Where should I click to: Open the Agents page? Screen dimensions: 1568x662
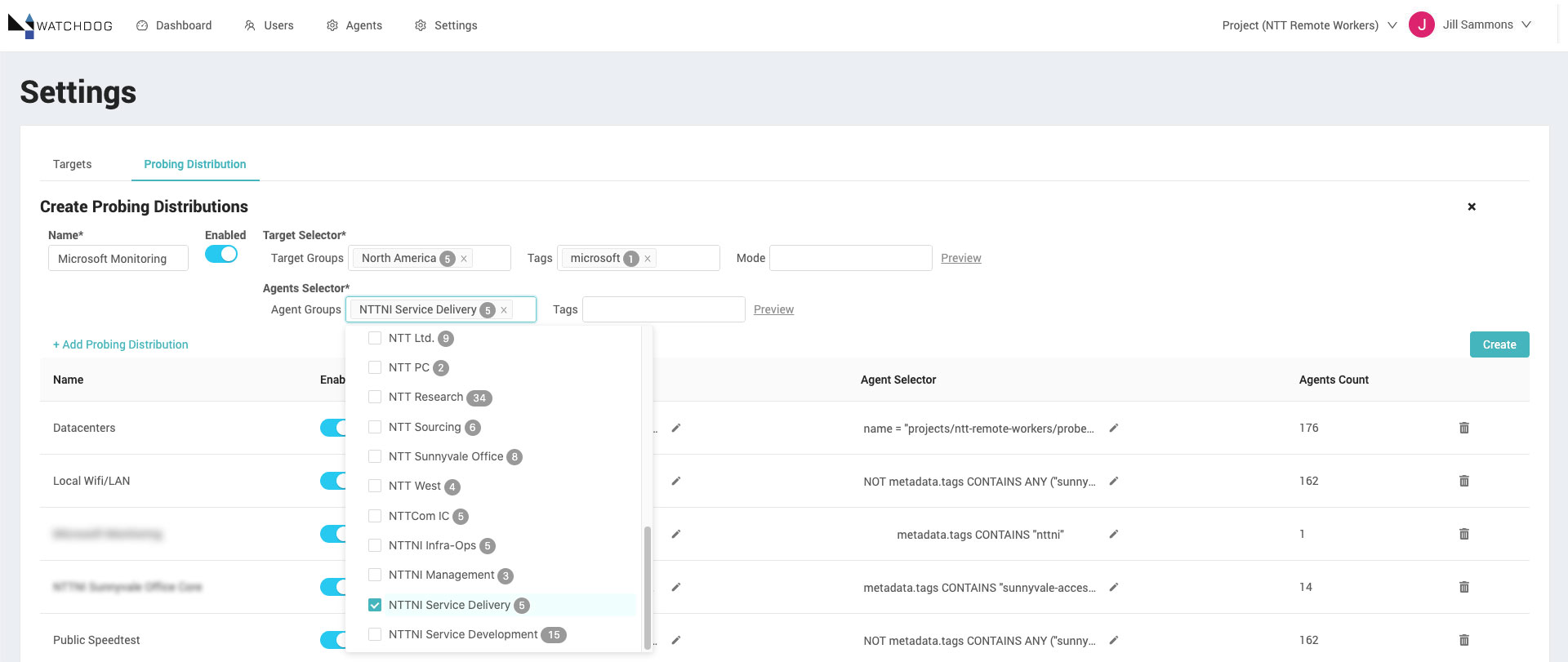[x=354, y=25]
